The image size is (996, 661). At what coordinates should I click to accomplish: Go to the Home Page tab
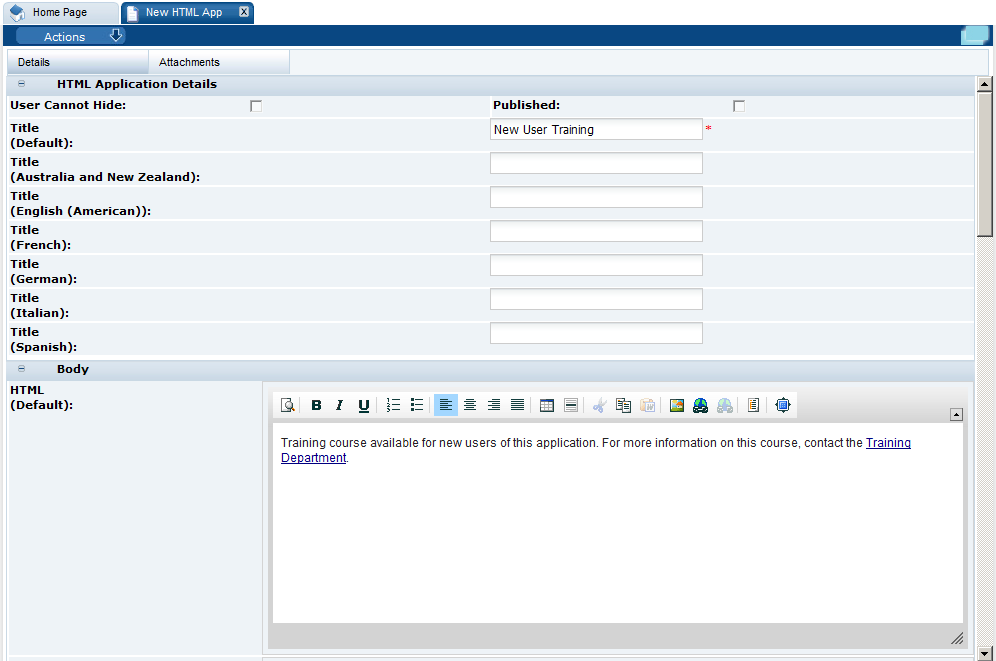62,13
